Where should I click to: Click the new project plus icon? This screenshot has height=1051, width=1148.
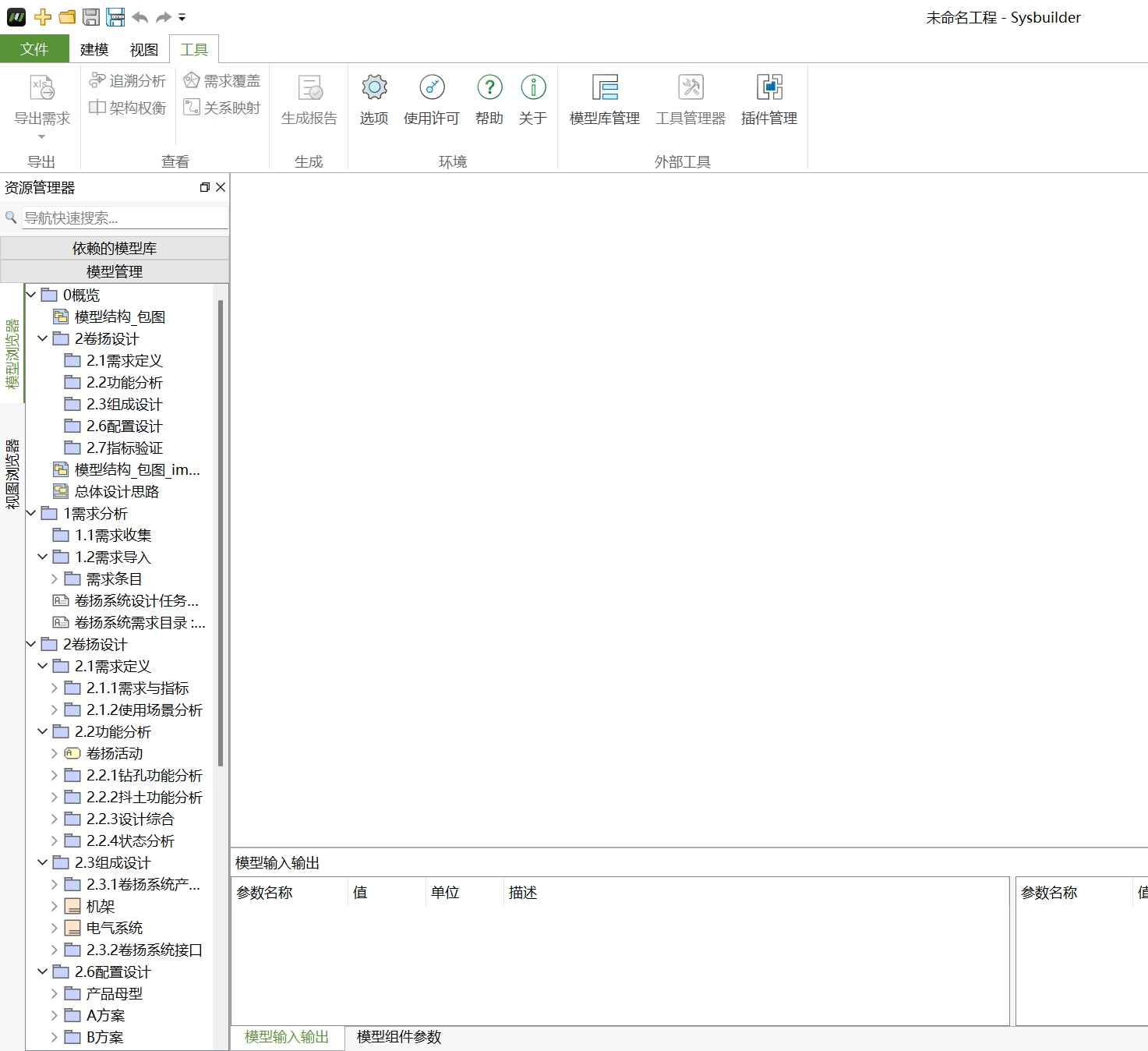pyautogui.click(x=43, y=16)
